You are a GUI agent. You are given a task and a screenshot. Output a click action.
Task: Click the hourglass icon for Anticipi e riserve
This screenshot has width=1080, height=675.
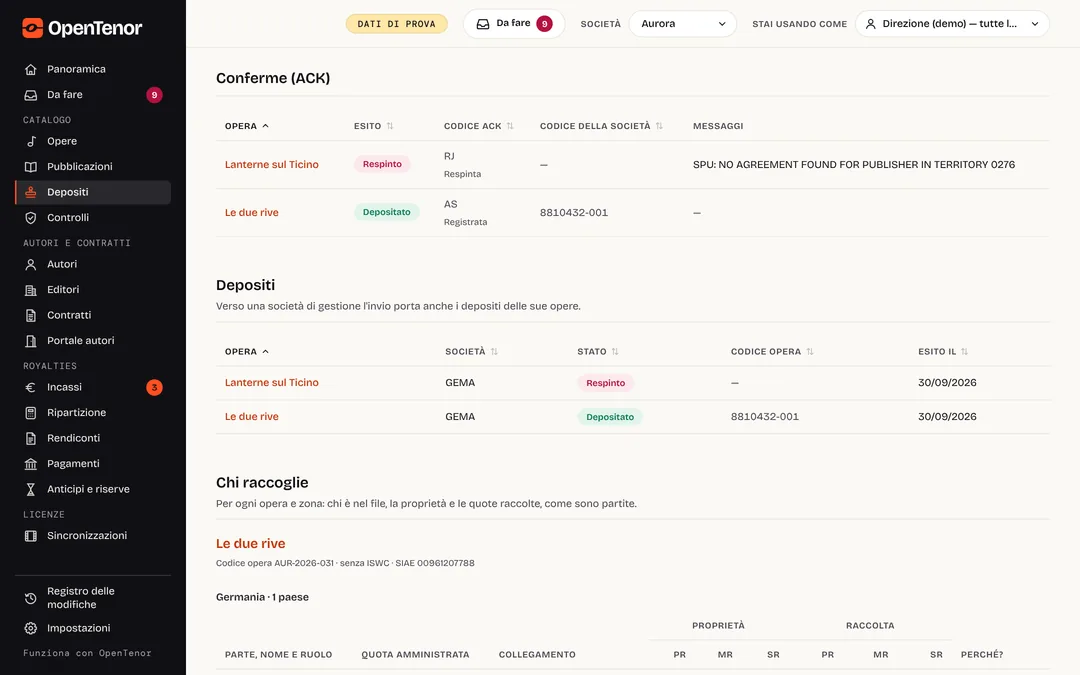[30, 490]
